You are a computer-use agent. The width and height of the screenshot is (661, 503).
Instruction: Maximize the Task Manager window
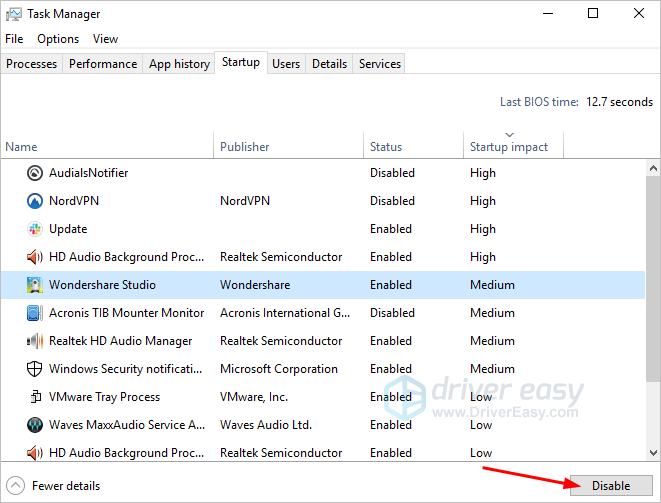pos(593,13)
